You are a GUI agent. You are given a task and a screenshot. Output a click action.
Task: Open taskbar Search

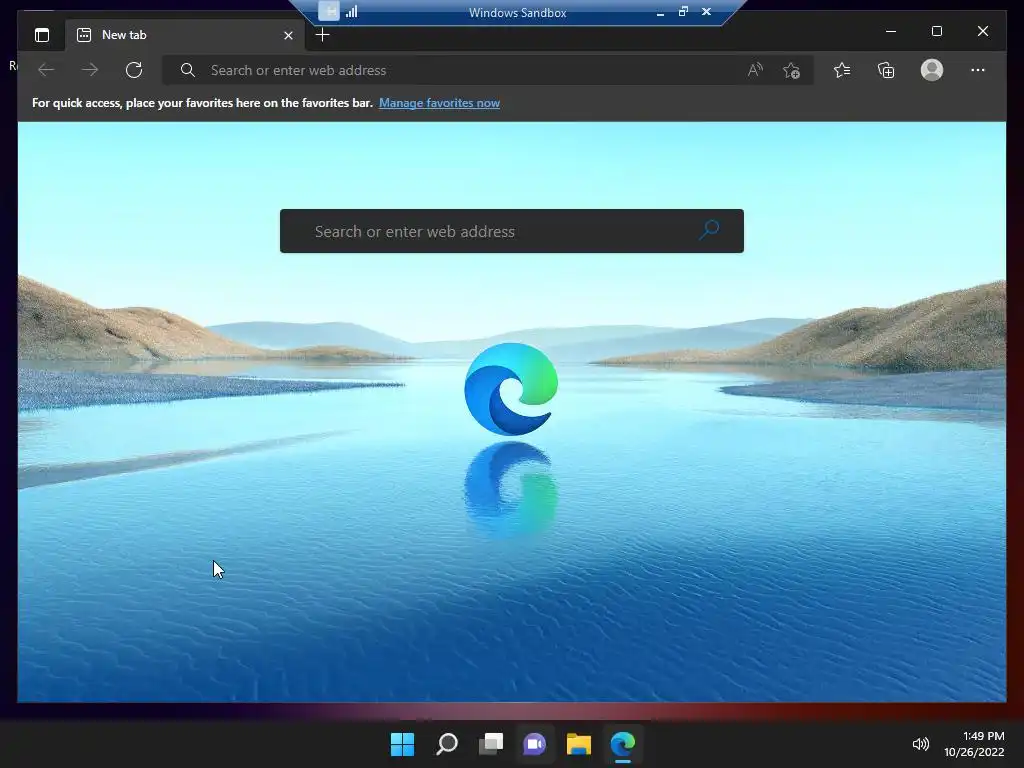pos(447,744)
